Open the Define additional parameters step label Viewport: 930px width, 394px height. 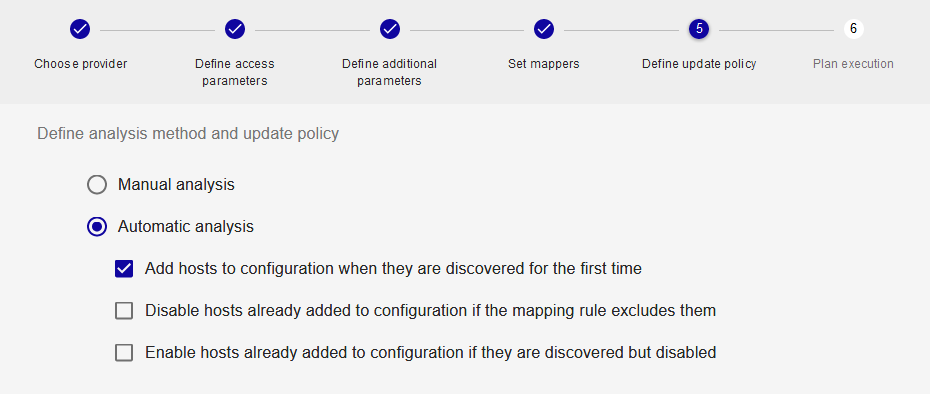click(x=390, y=72)
